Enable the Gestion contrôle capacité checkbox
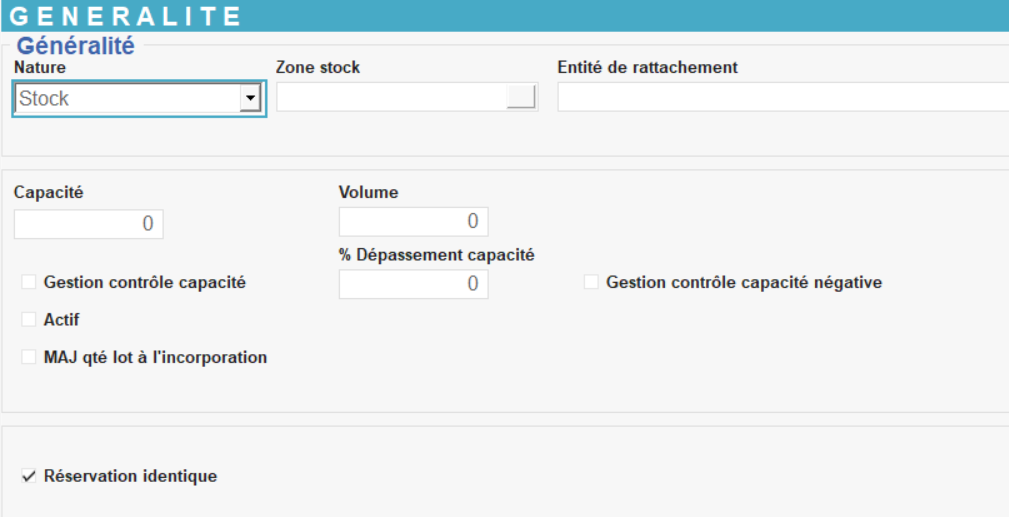Screen dimensions: 1009x517 (x=29, y=283)
